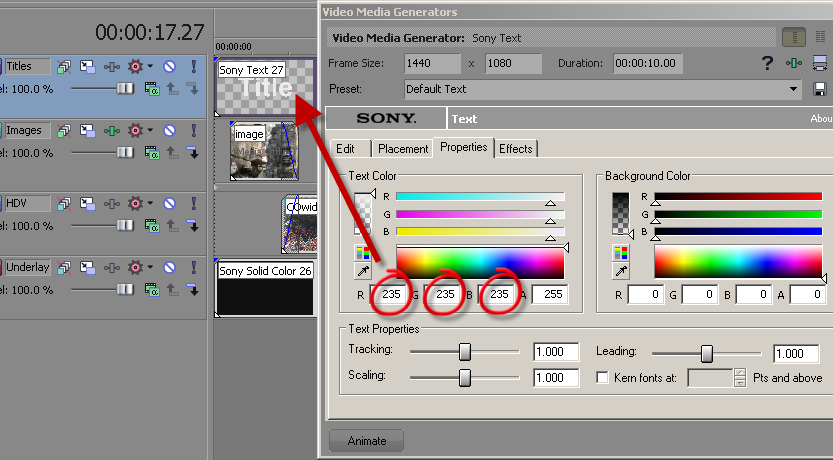Click the Save Preset floppy disk icon
Screen dimensions: 833x460
pyautogui.click(x=820, y=90)
